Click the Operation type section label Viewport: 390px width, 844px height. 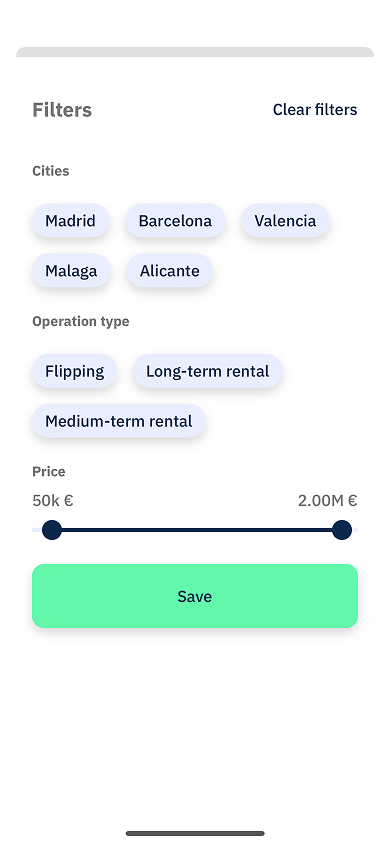coord(81,321)
